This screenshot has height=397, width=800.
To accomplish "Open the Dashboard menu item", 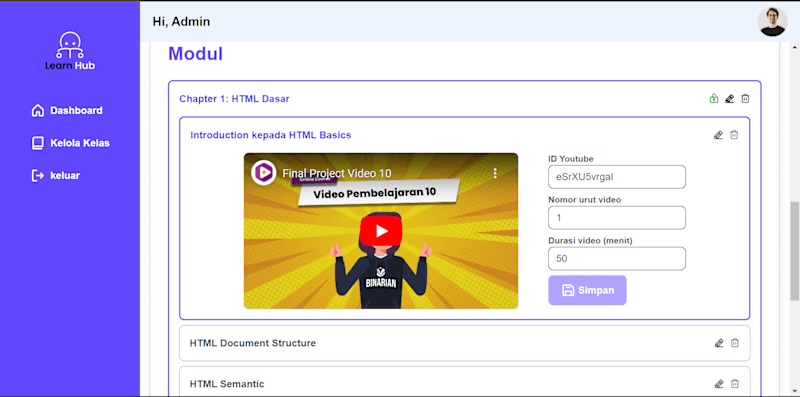I will coord(67,110).
